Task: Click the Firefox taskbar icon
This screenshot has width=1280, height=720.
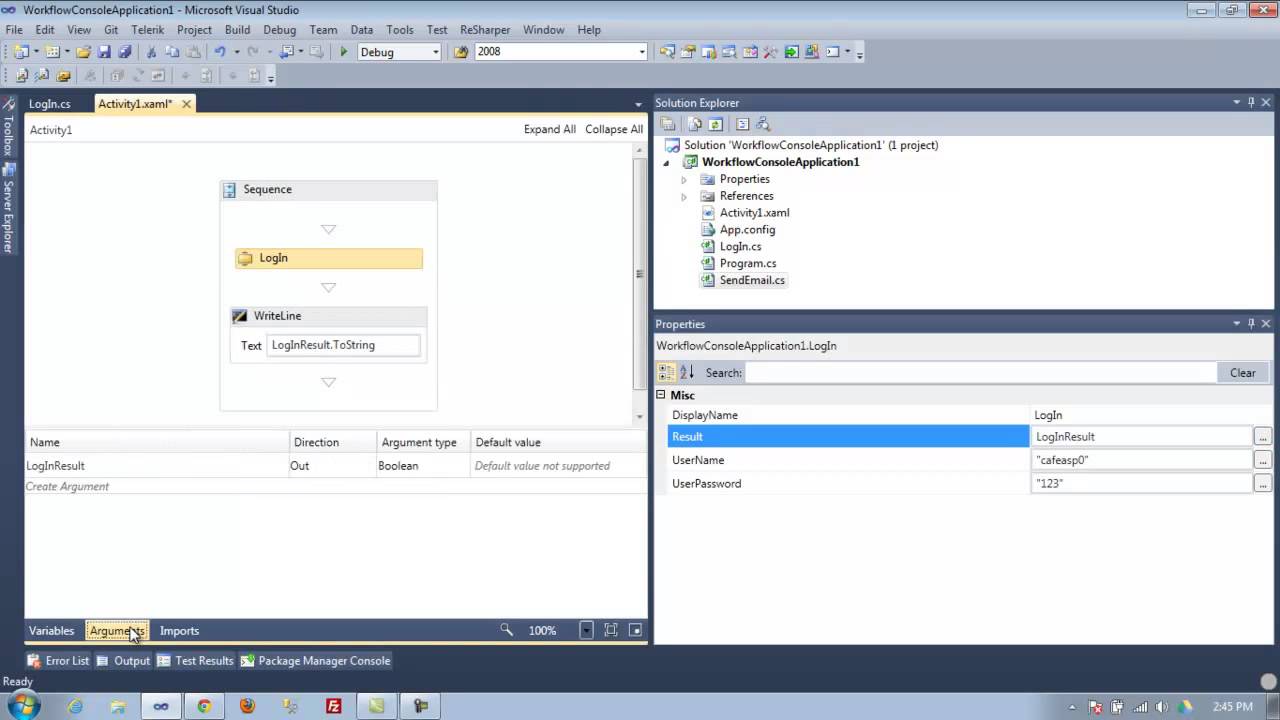Action: [x=247, y=706]
